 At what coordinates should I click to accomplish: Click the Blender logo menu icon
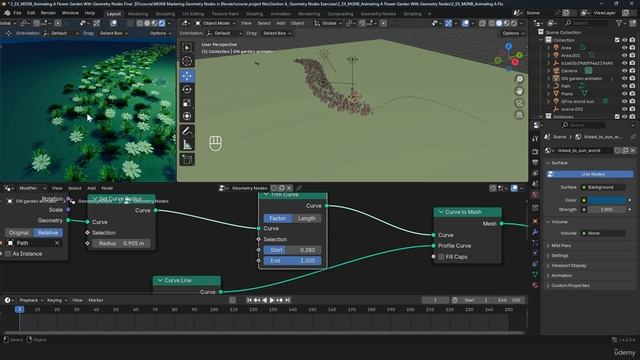[x=7, y=13]
